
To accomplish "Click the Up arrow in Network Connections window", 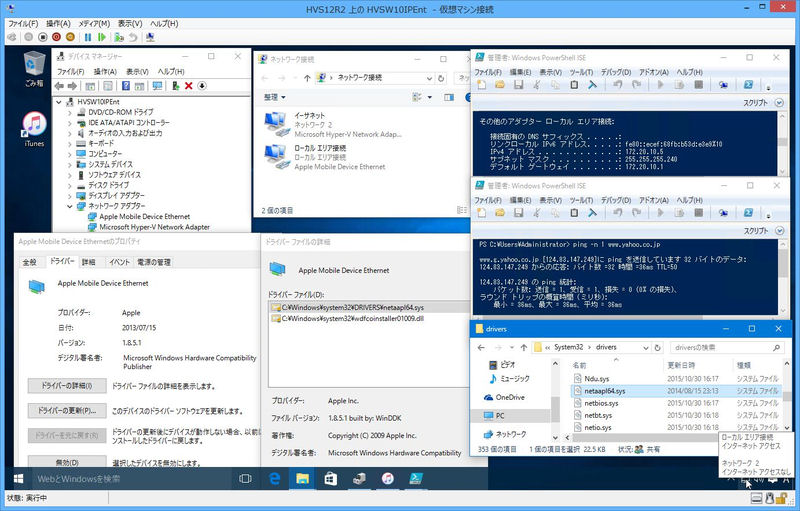I will [307, 78].
